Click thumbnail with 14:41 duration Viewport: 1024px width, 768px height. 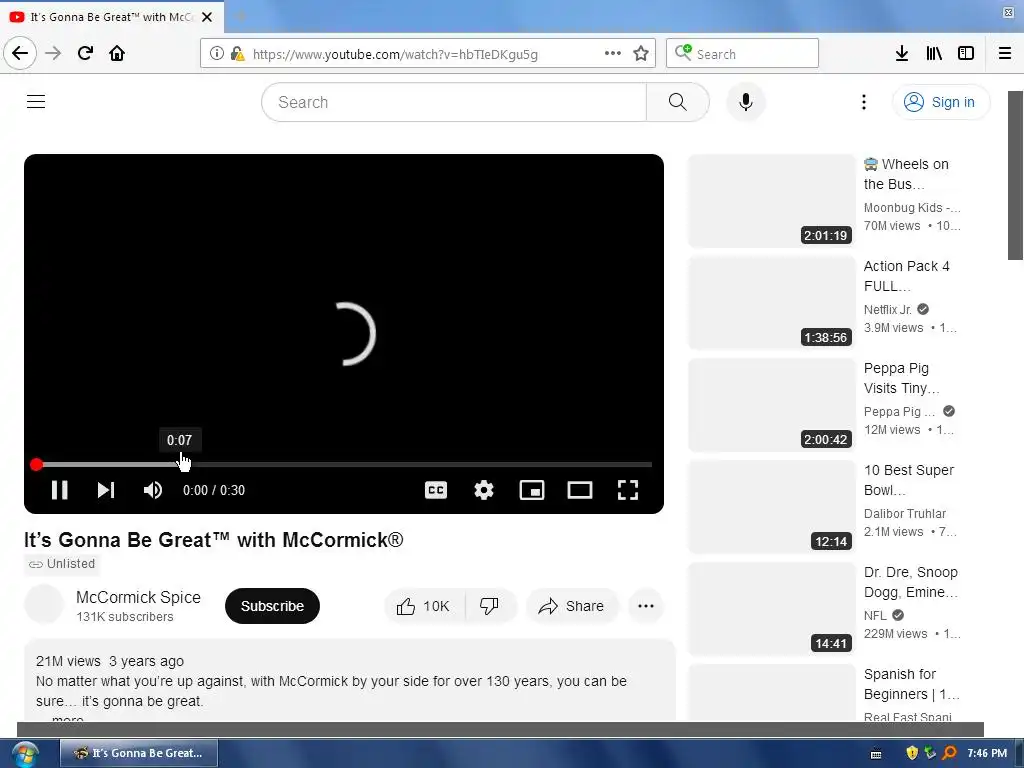[771, 609]
